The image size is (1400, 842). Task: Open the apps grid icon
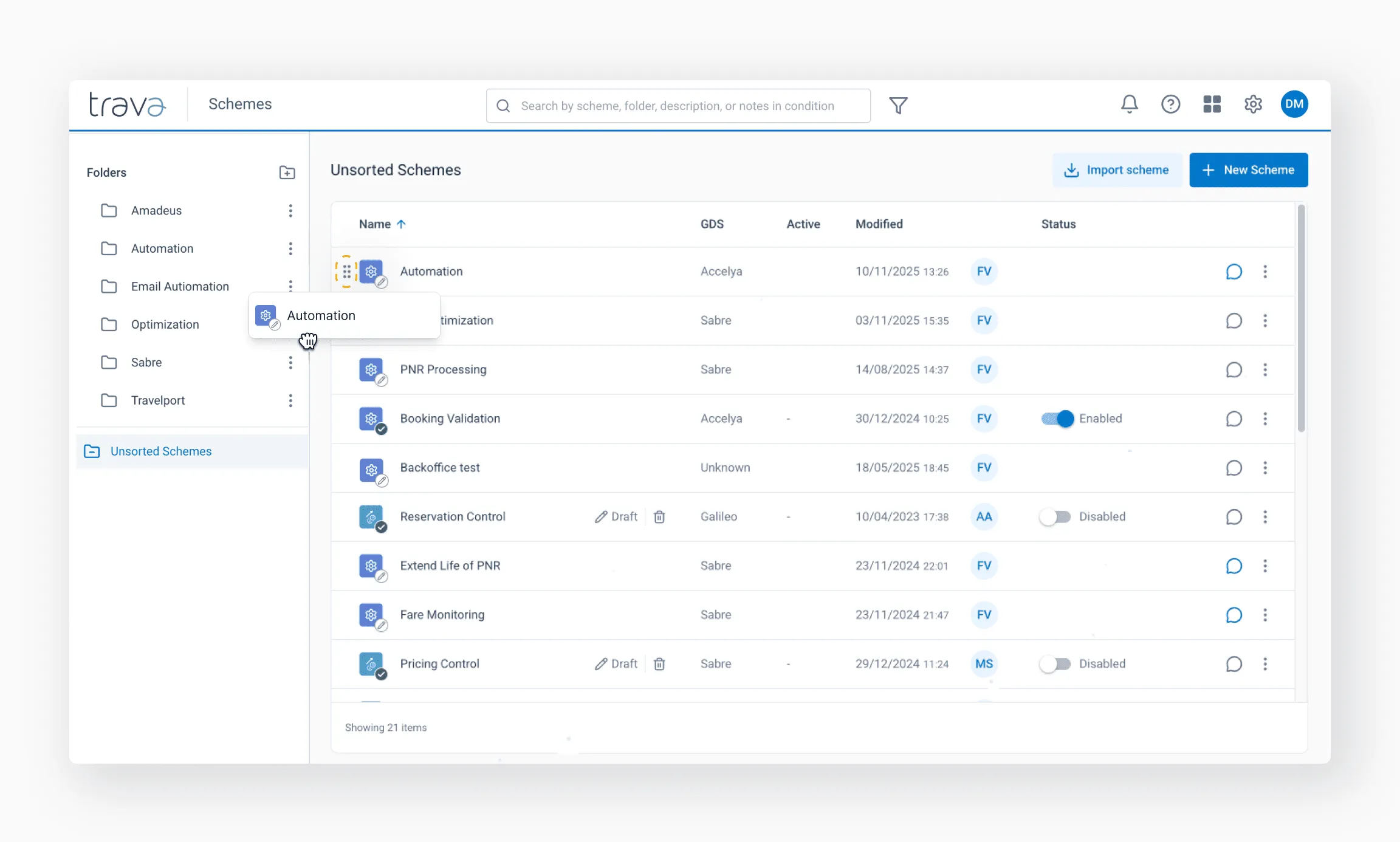(x=1212, y=104)
